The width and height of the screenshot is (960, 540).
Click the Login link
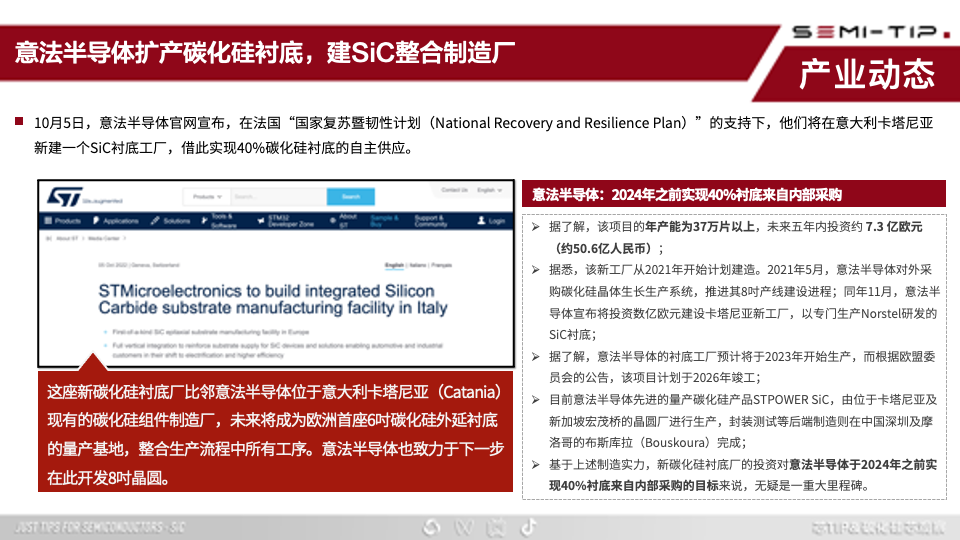[497, 221]
